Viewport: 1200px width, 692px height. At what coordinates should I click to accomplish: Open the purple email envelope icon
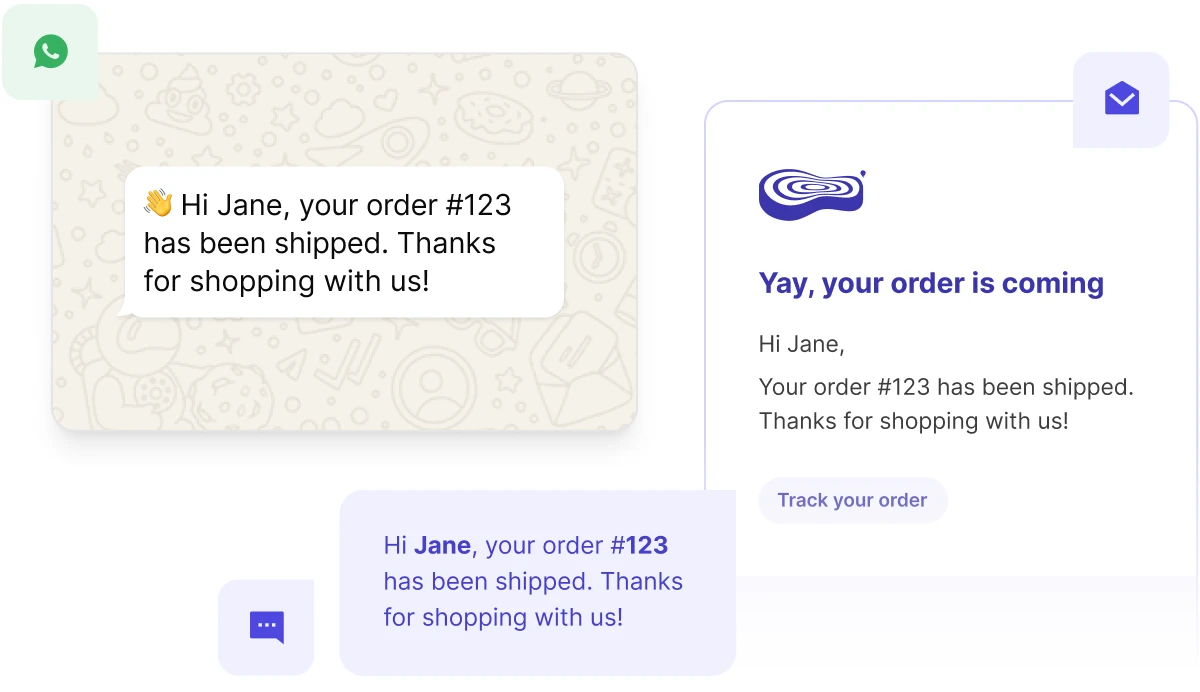pyautogui.click(x=1121, y=99)
